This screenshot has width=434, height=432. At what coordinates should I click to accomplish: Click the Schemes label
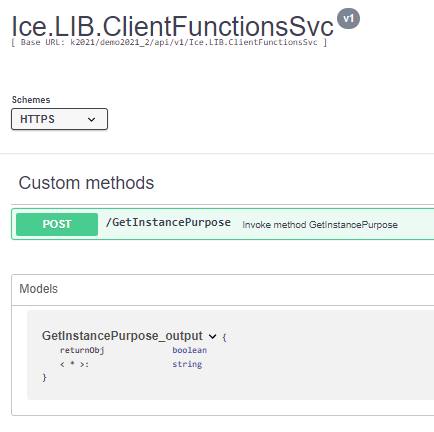tap(31, 100)
